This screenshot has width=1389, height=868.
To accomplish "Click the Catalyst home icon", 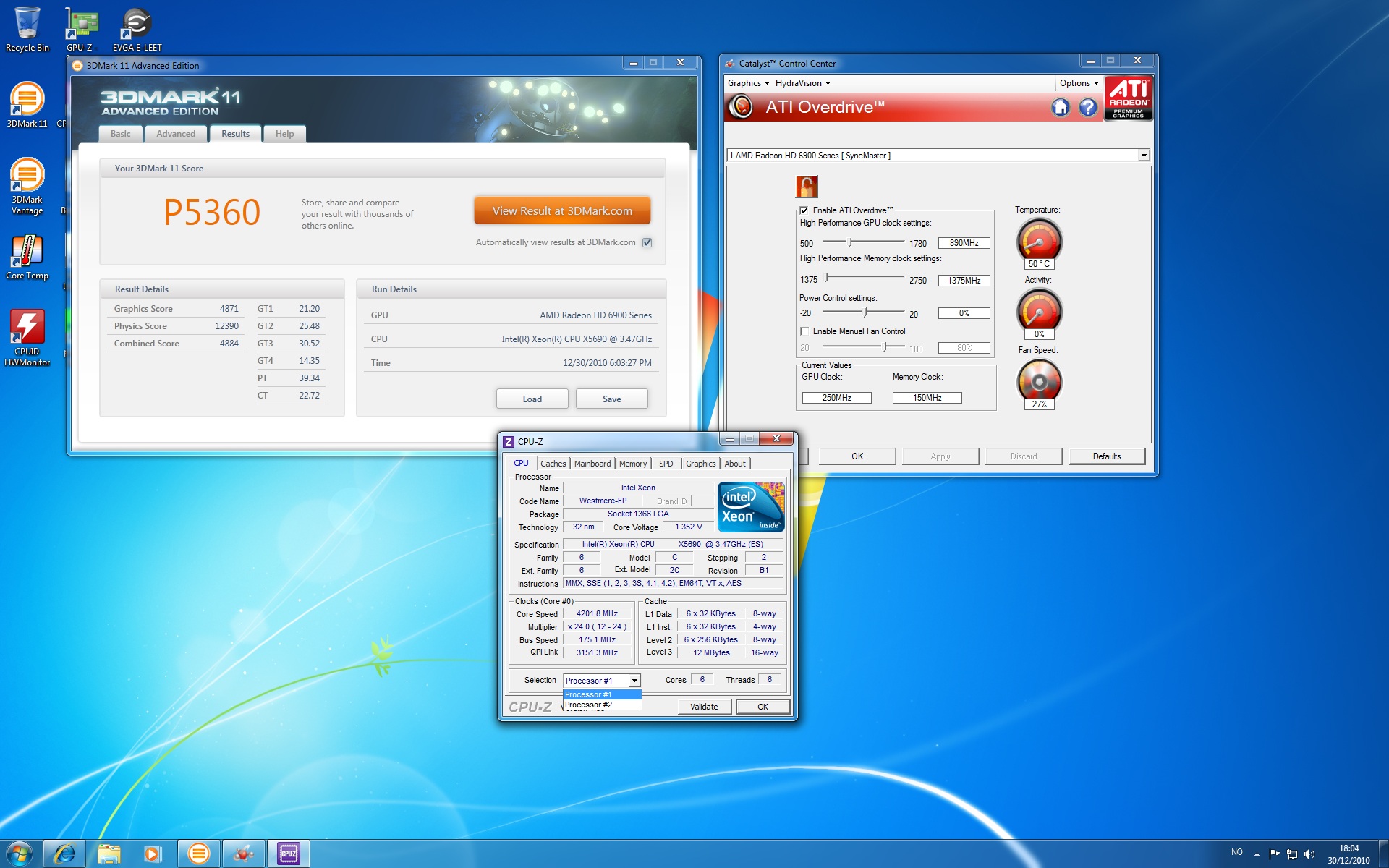I will click(1060, 108).
